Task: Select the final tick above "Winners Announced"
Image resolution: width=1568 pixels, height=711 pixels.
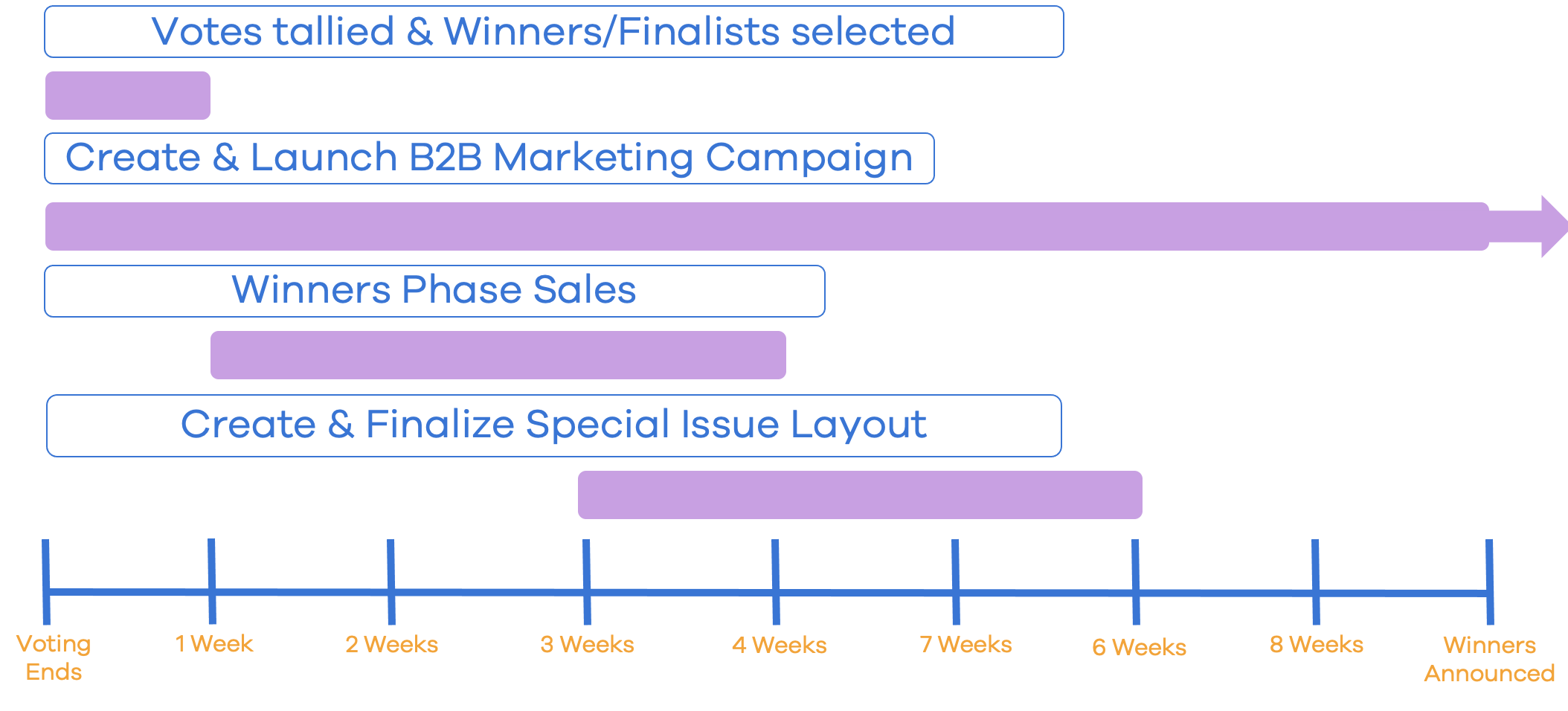Action: [1490, 582]
